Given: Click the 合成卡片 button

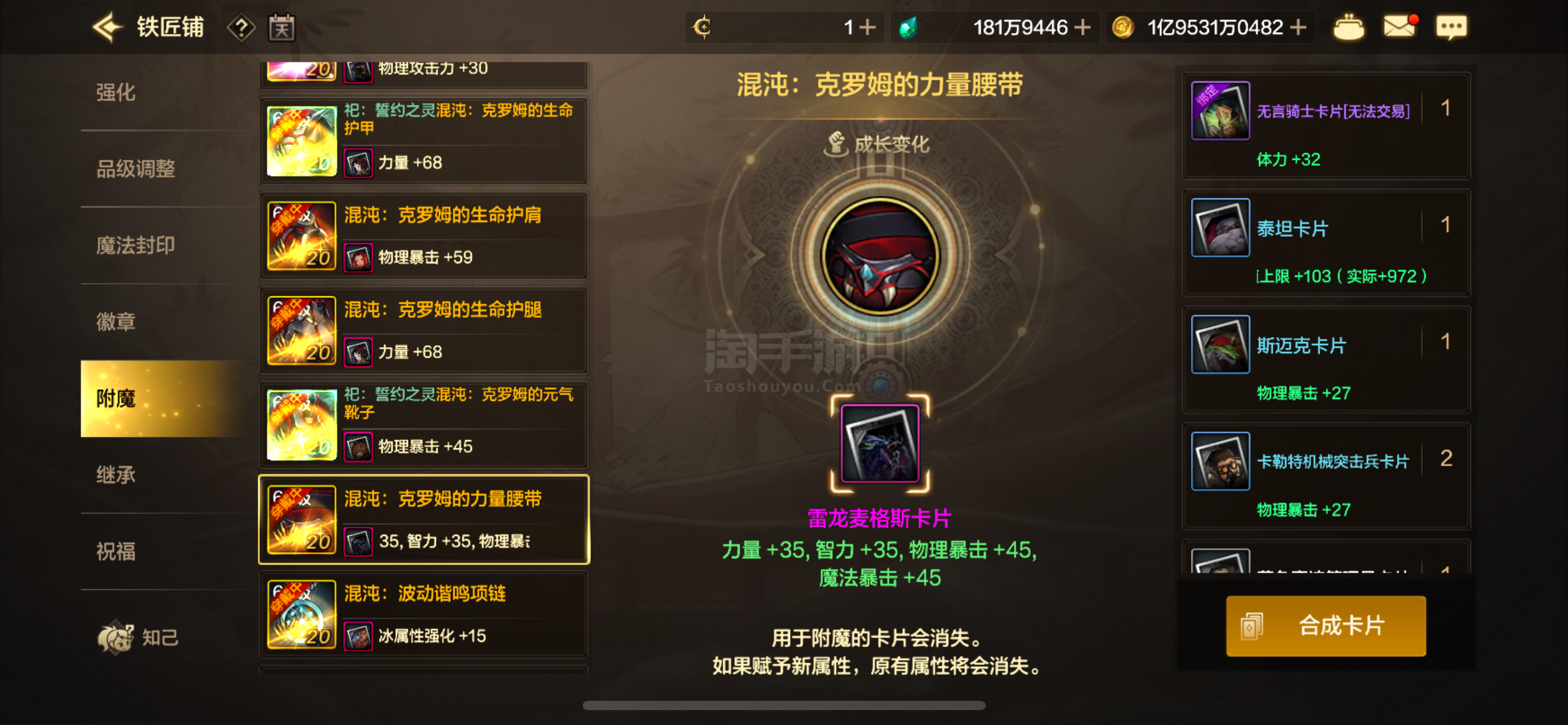Looking at the screenshot, I should point(1326,626).
